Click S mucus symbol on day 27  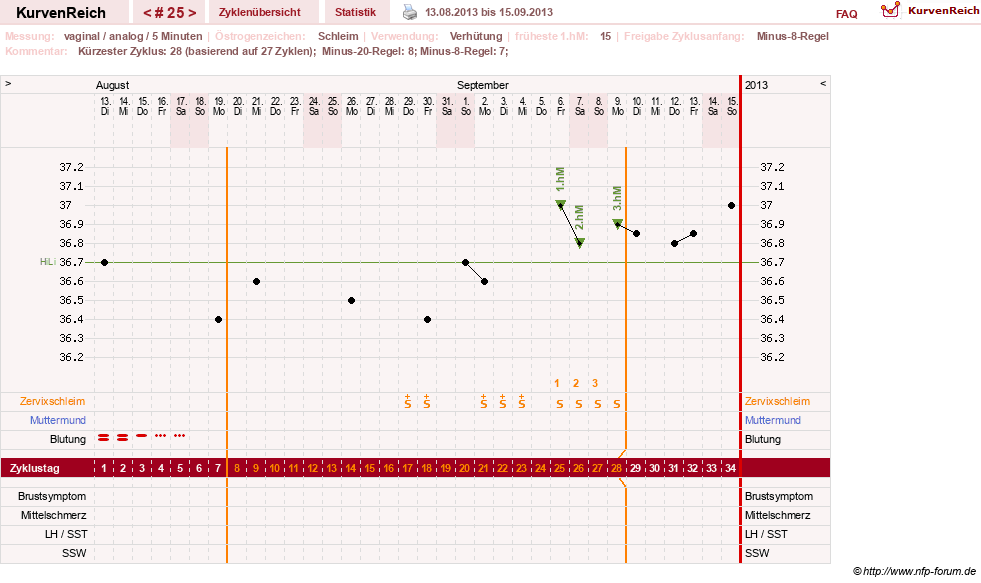coord(598,404)
